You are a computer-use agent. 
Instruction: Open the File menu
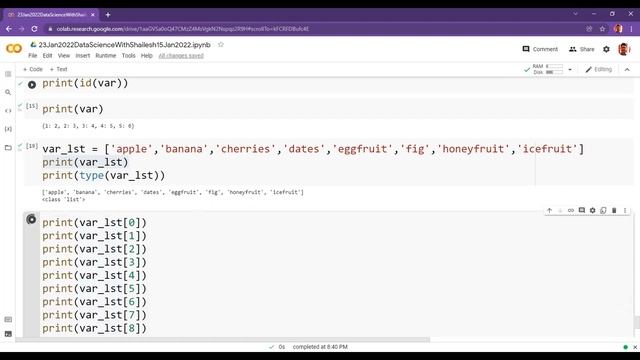33,56
